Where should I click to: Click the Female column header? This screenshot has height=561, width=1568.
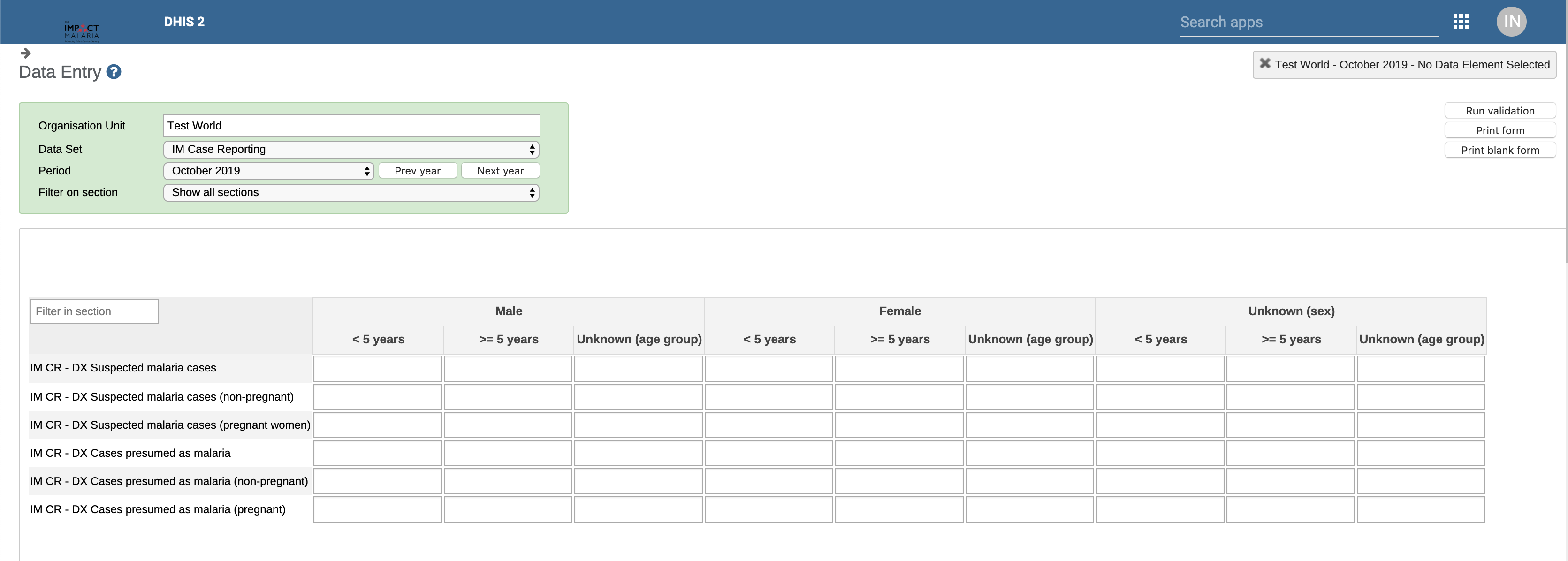[899, 311]
